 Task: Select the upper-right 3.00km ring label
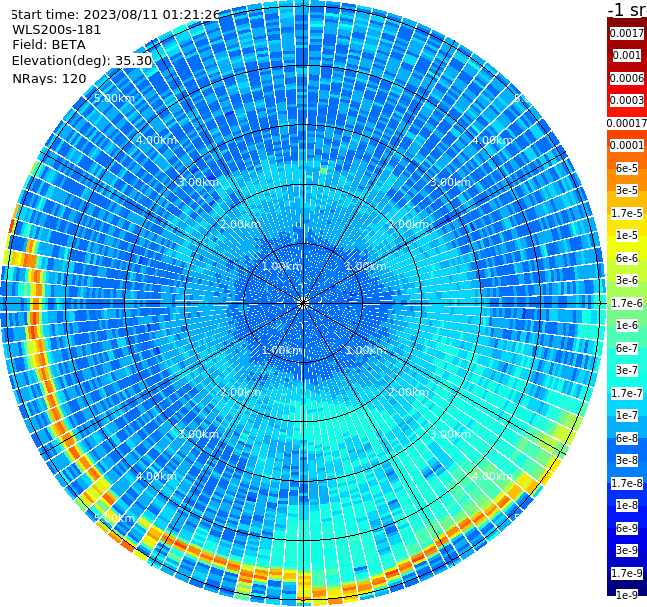[x=451, y=182]
